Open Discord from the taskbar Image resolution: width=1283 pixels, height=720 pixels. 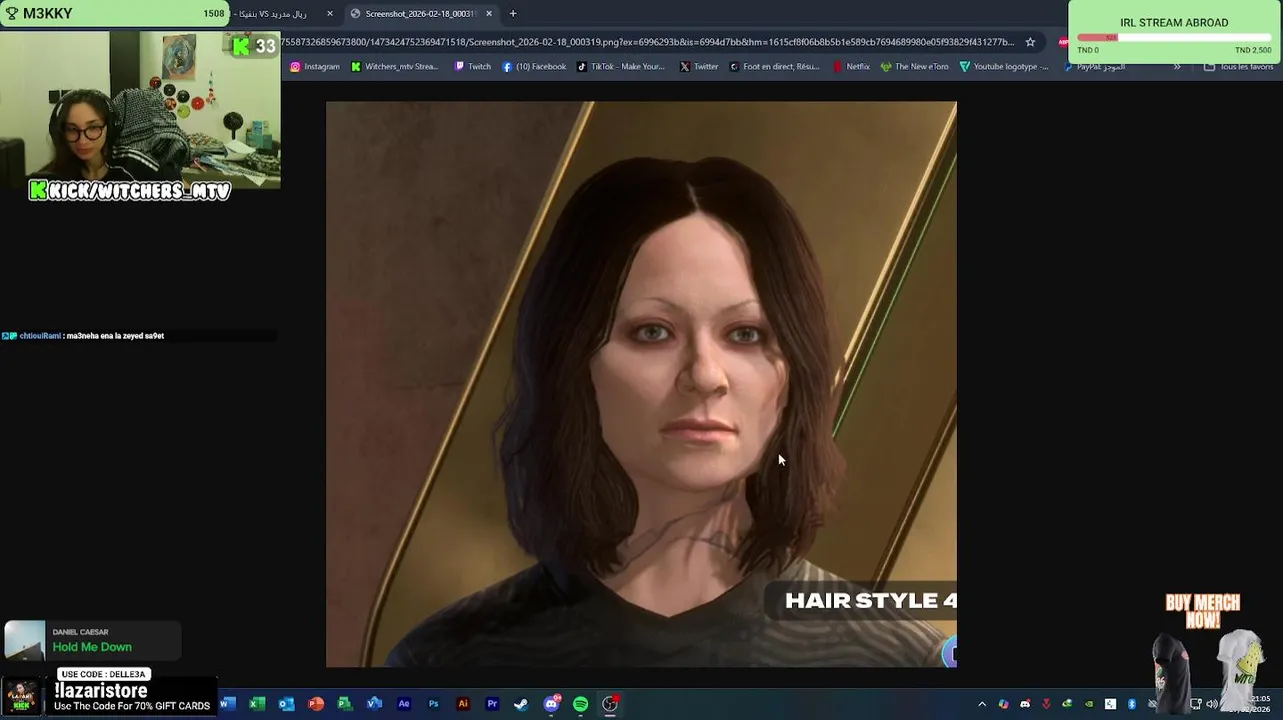tap(551, 704)
